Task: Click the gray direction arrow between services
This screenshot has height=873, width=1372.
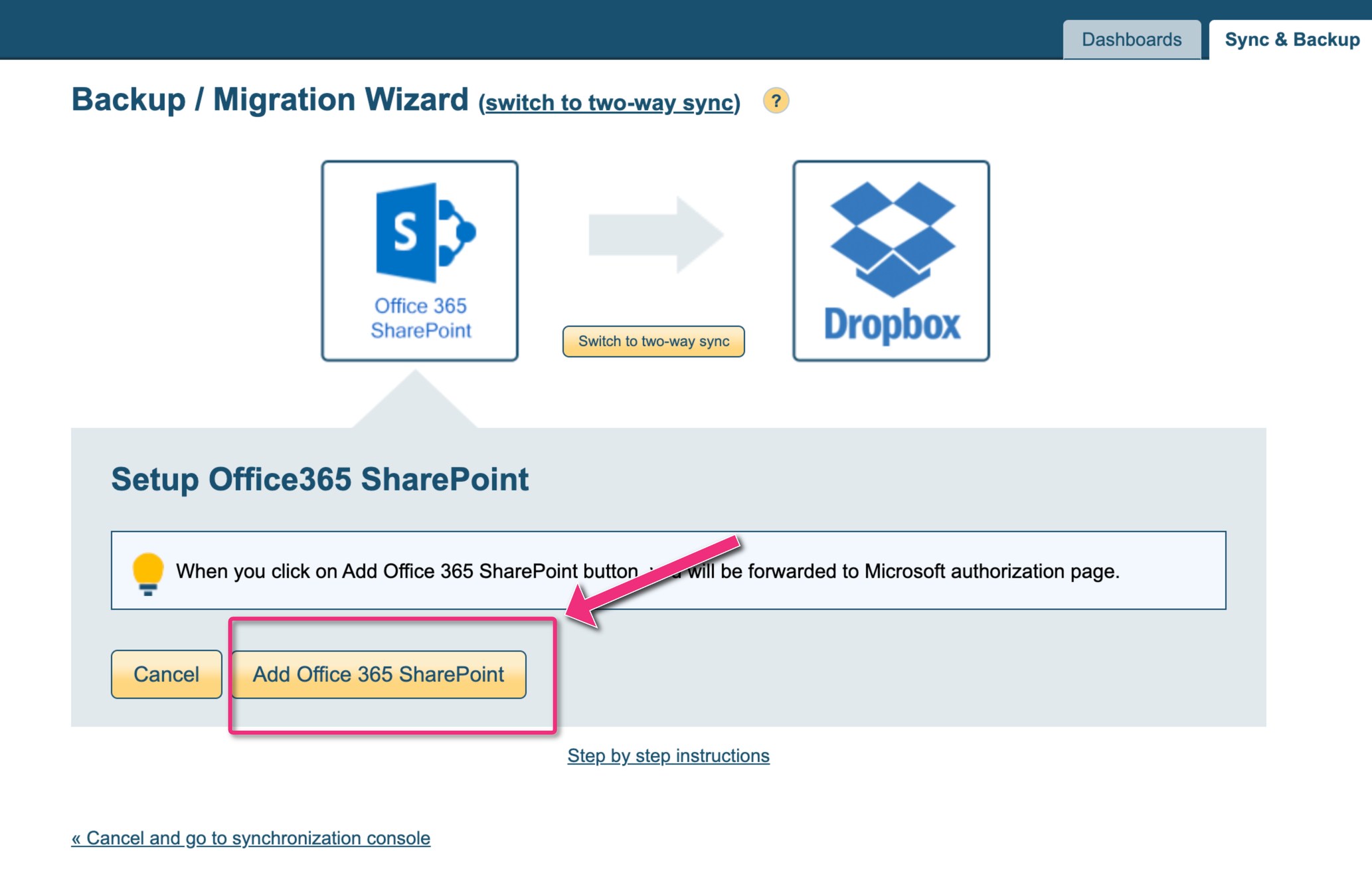Action: coord(656,235)
